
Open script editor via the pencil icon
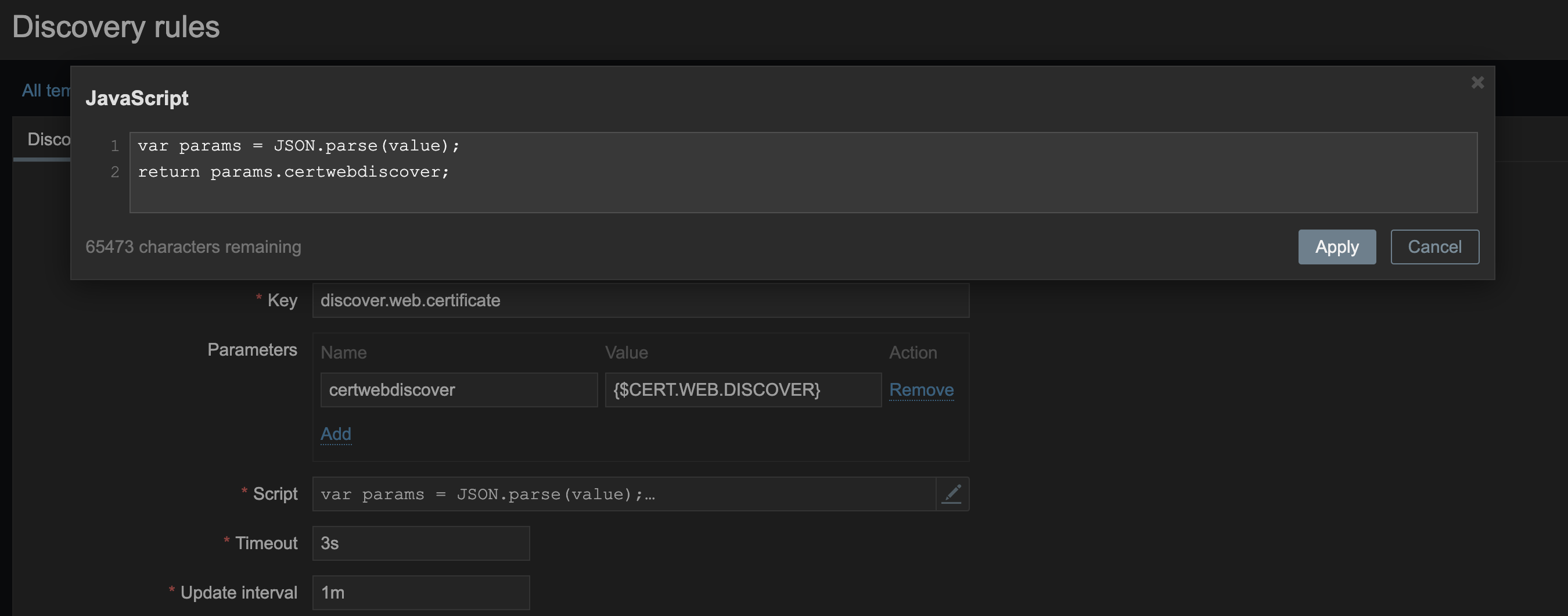coord(952,493)
